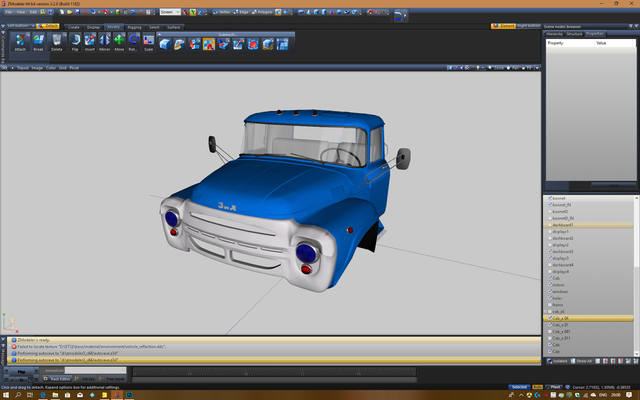Select the Move tool

119,42
